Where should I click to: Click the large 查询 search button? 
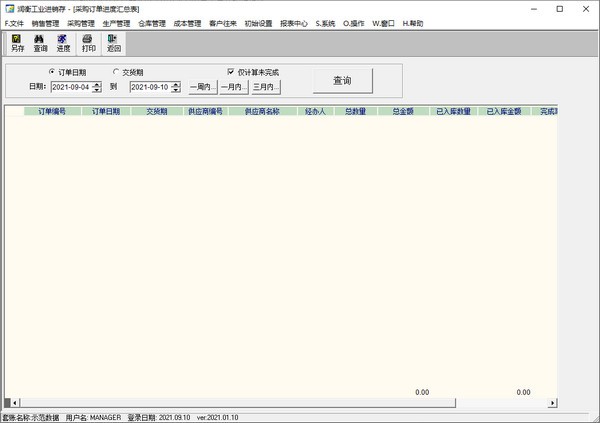341,80
